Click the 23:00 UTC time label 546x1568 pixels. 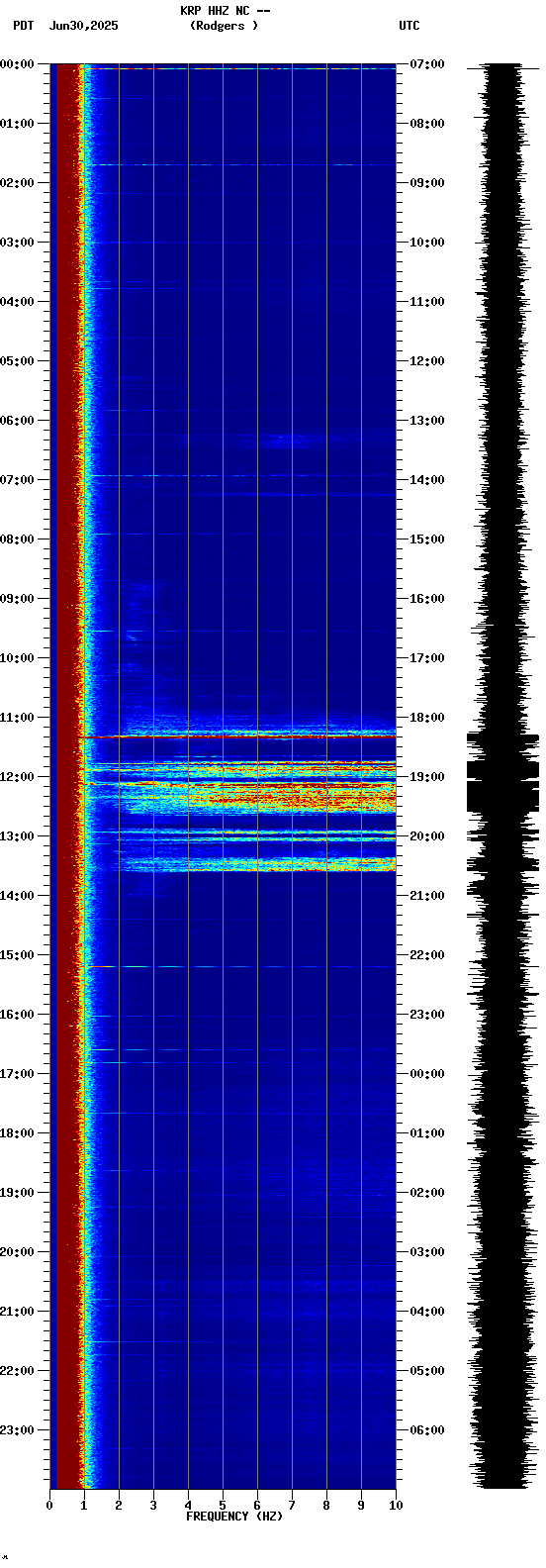pyautogui.click(x=427, y=1015)
